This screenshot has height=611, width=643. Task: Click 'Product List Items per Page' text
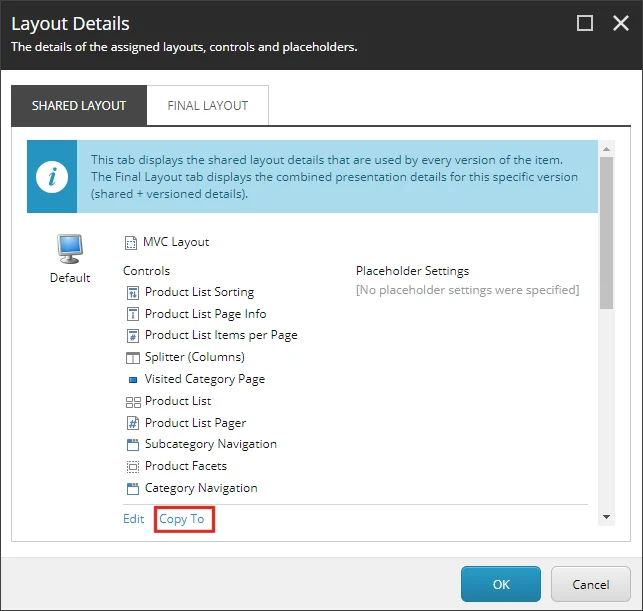[x=221, y=335]
